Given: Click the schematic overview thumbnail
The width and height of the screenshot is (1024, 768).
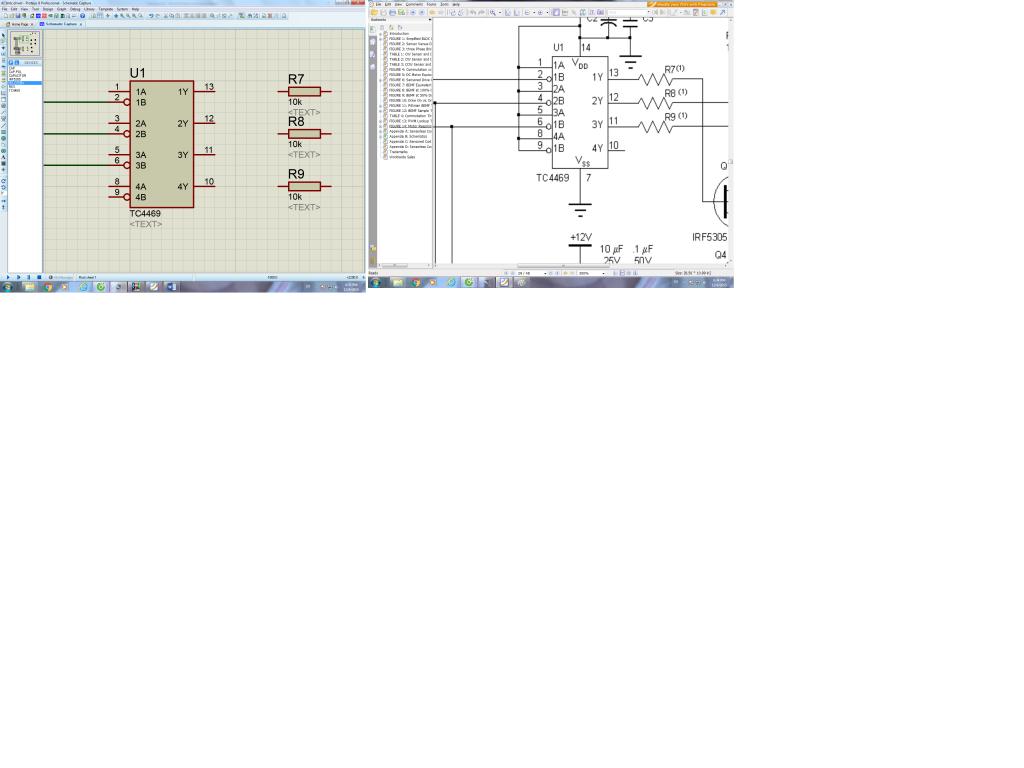Looking at the screenshot, I should 25,43.
